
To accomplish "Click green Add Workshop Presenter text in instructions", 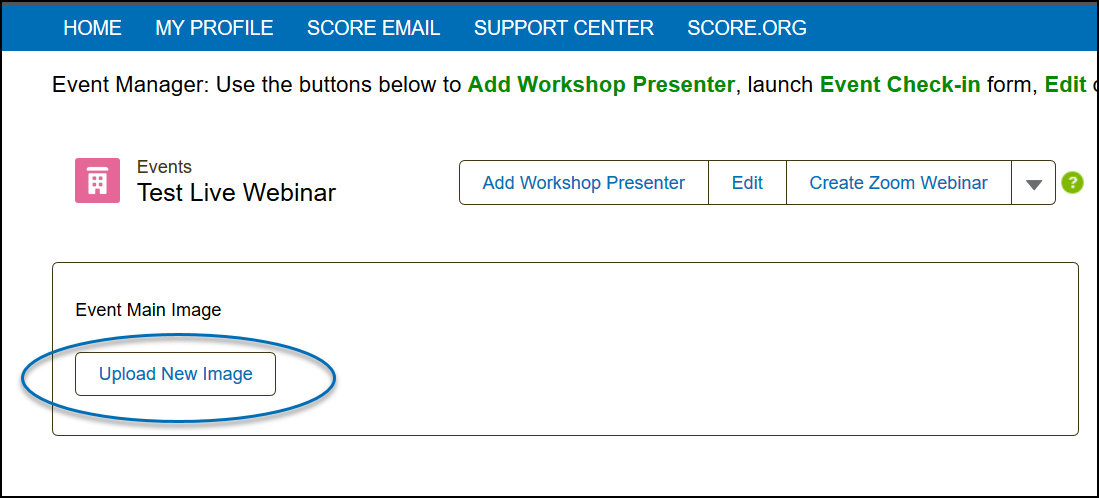I will (600, 85).
